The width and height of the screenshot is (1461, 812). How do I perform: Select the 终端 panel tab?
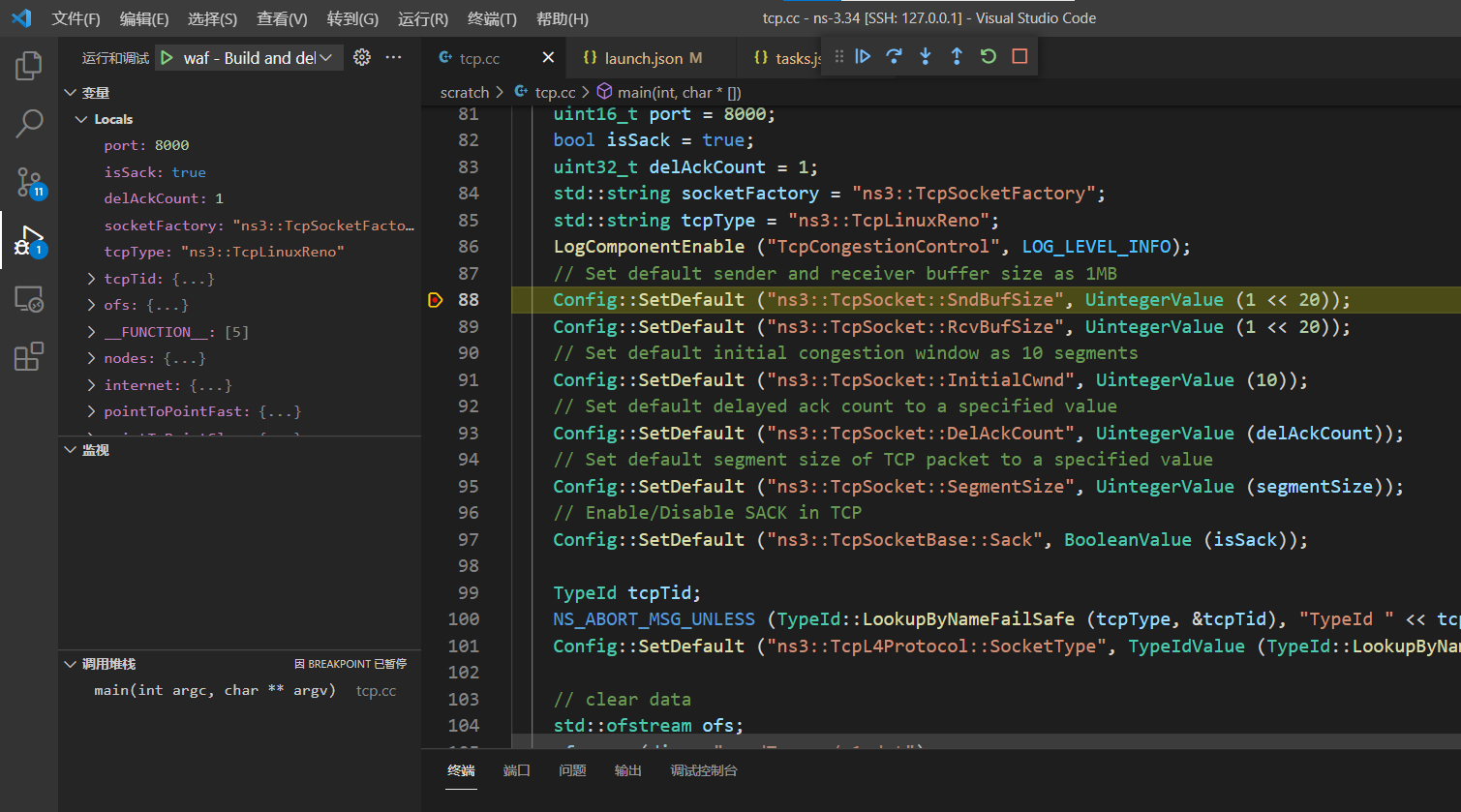(x=461, y=770)
